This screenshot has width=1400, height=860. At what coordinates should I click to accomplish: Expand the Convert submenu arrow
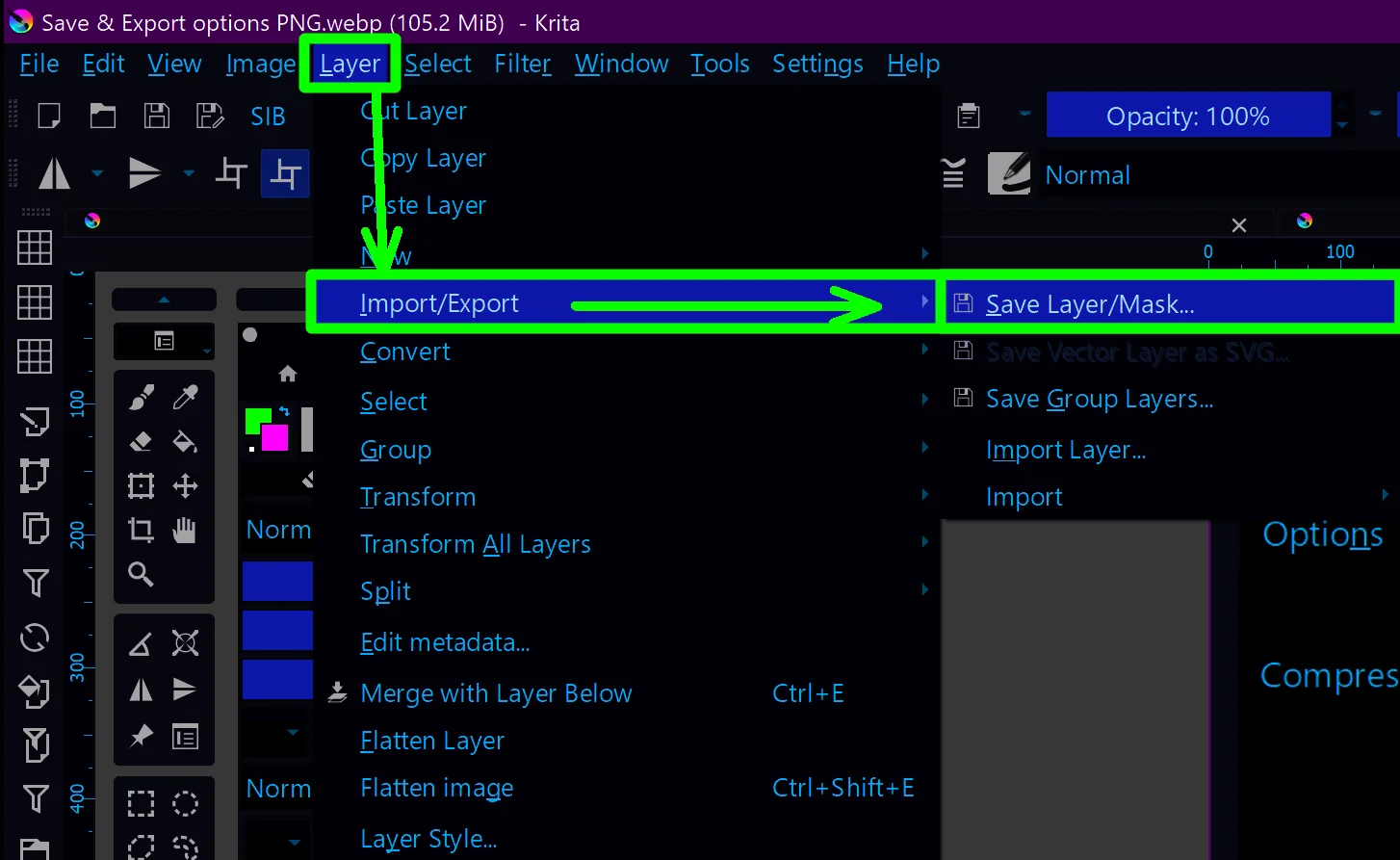pos(925,351)
